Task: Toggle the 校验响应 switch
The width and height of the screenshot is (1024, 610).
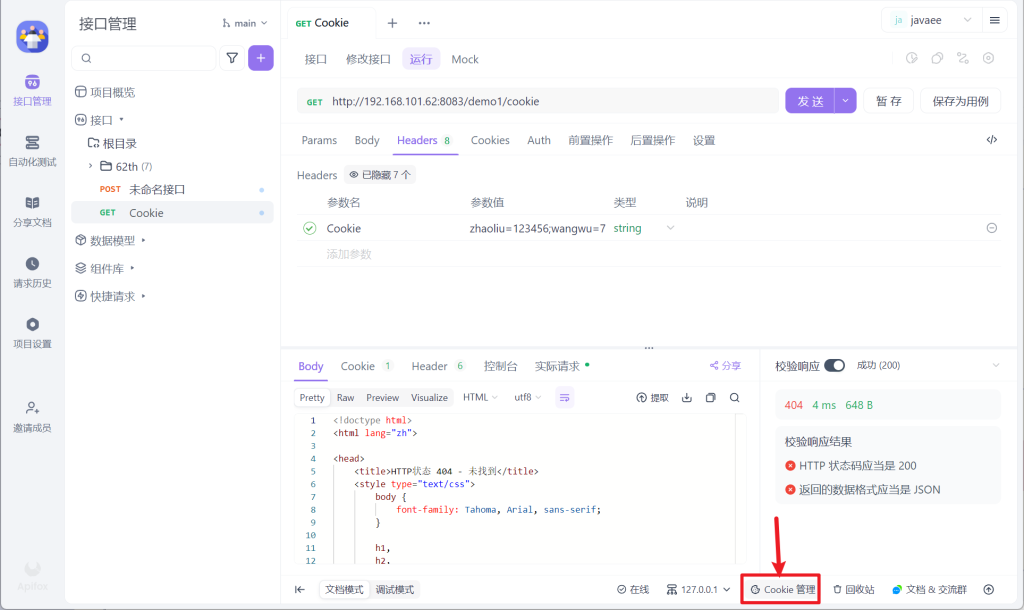Action: [x=834, y=365]
